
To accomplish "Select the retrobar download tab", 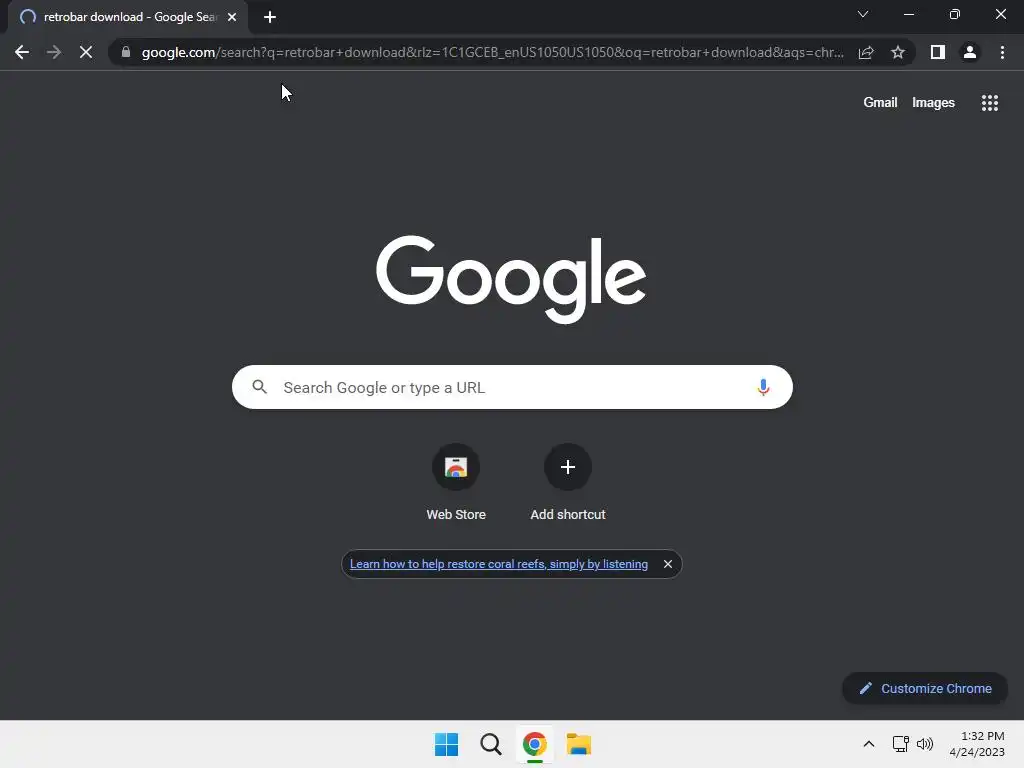I will click(127, 17).
